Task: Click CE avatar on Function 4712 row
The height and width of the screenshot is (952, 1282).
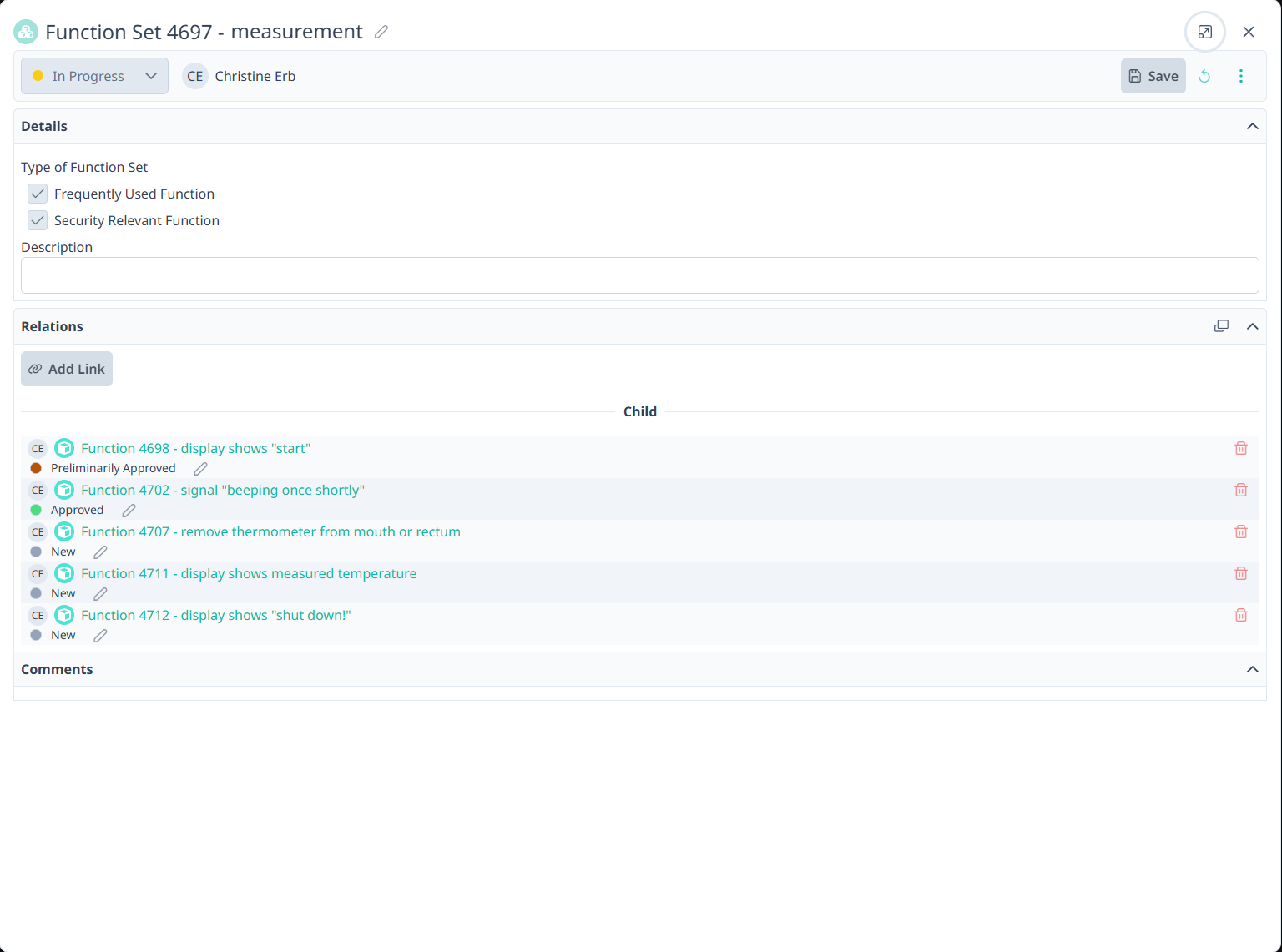Action: pos(38,615)
